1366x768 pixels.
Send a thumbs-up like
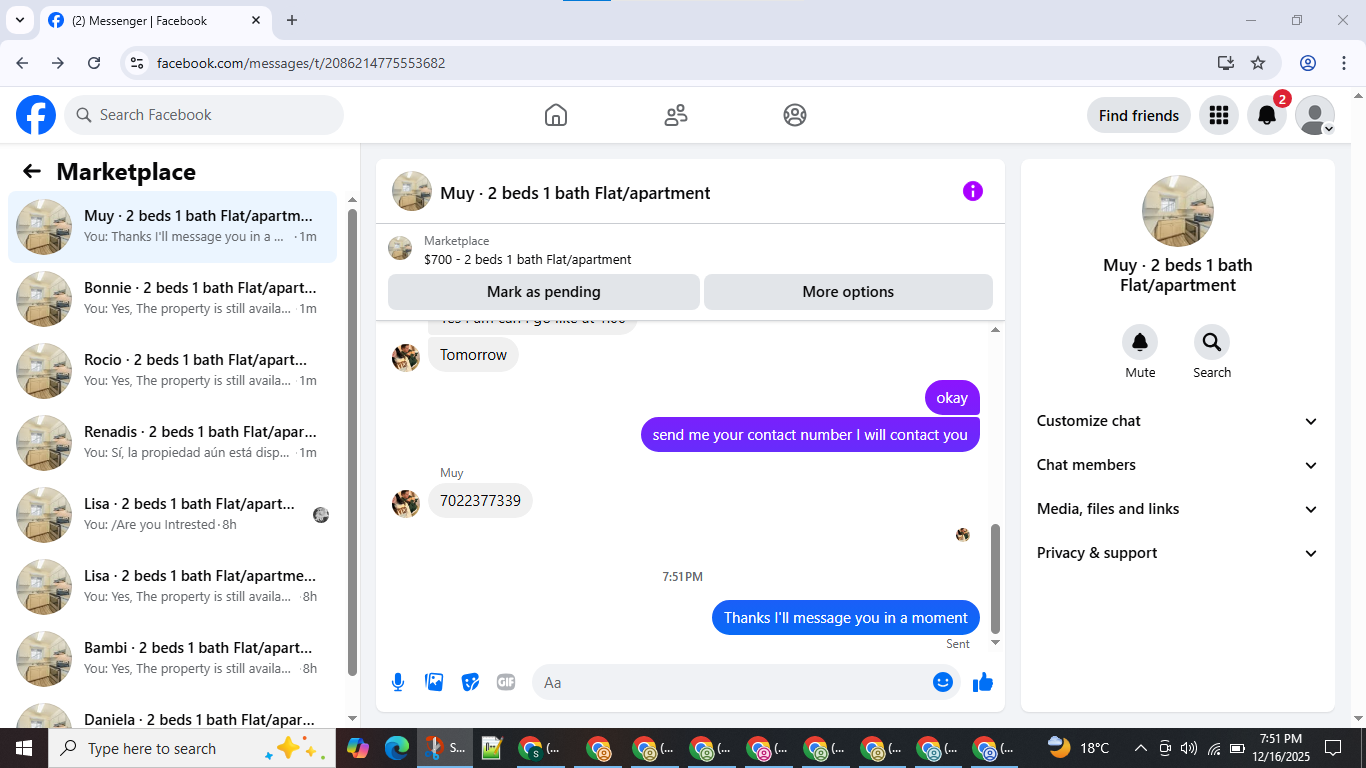click(x=983, y=682)
